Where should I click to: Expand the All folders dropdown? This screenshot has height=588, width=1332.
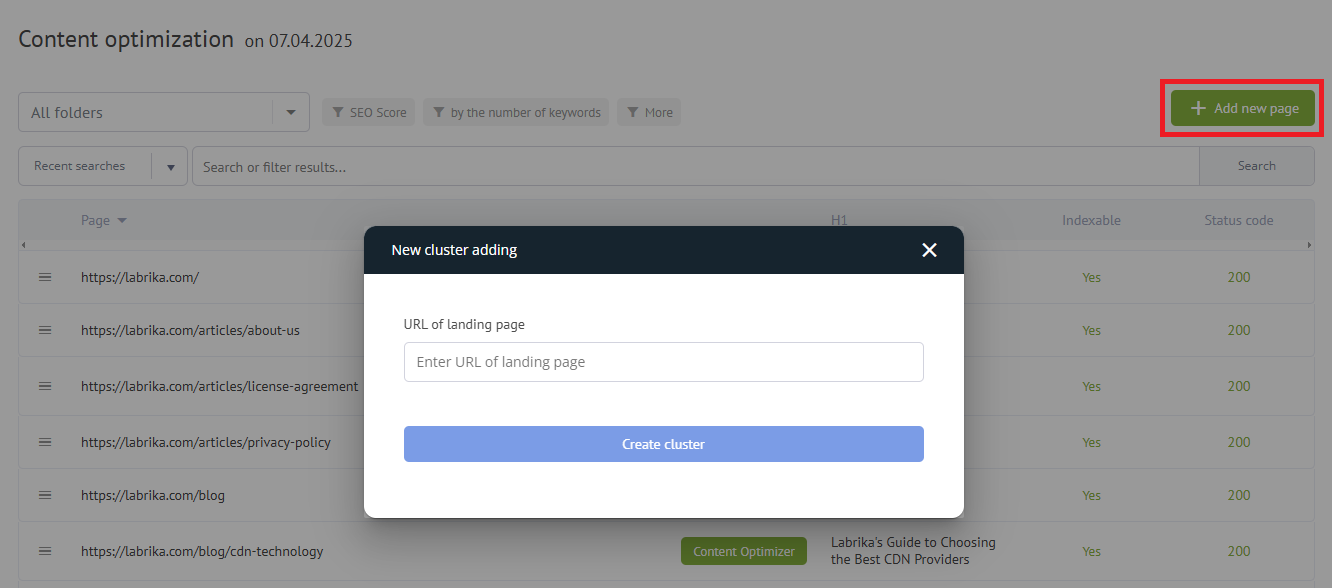(290, 112)
